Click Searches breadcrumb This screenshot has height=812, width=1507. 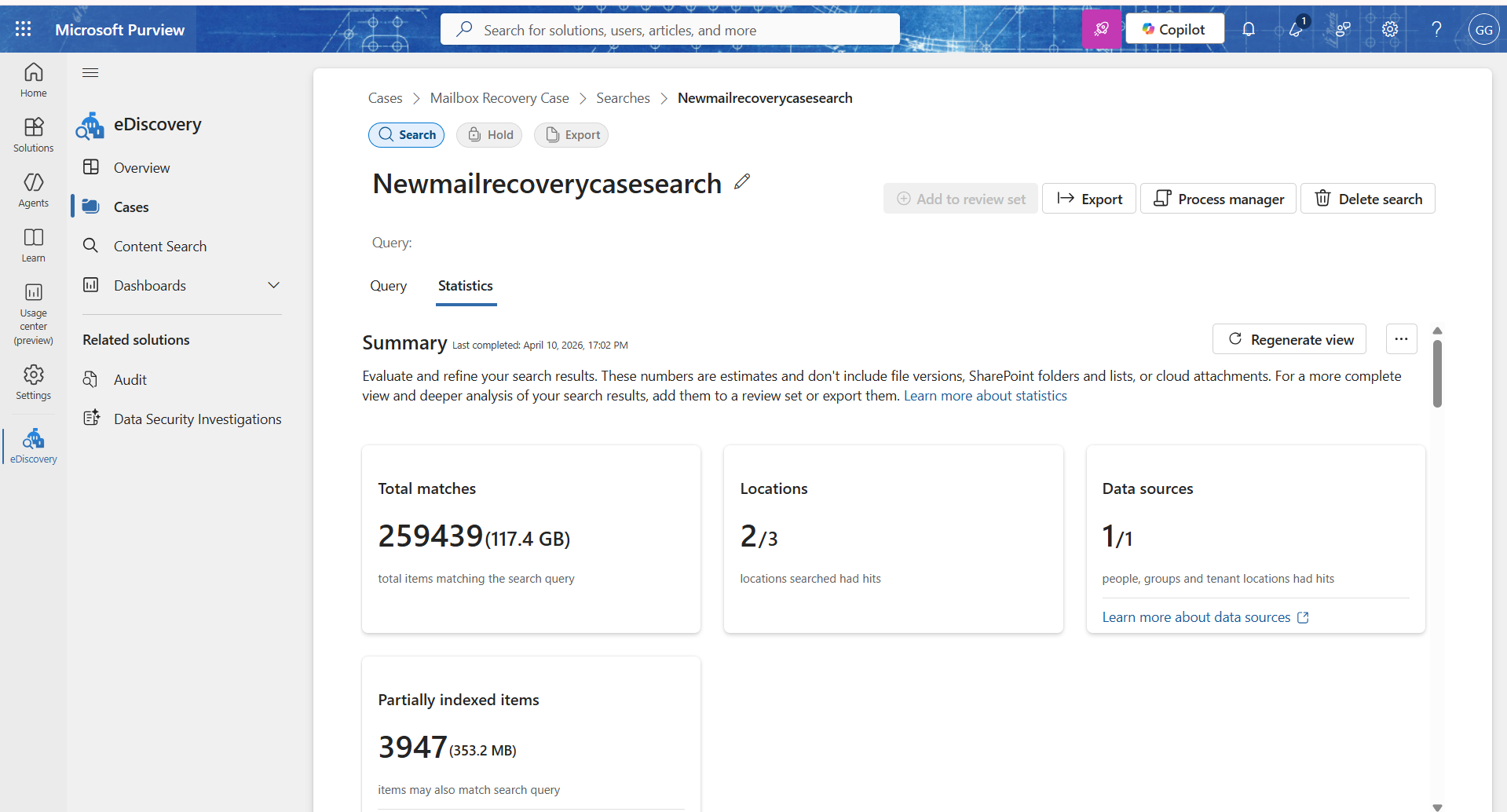(x=623, y=98)
